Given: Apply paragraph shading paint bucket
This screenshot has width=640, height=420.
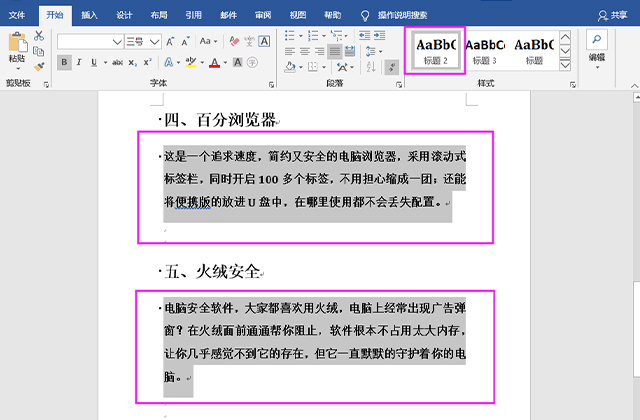Looking at the screenshot, I should [x=290, y=67].
